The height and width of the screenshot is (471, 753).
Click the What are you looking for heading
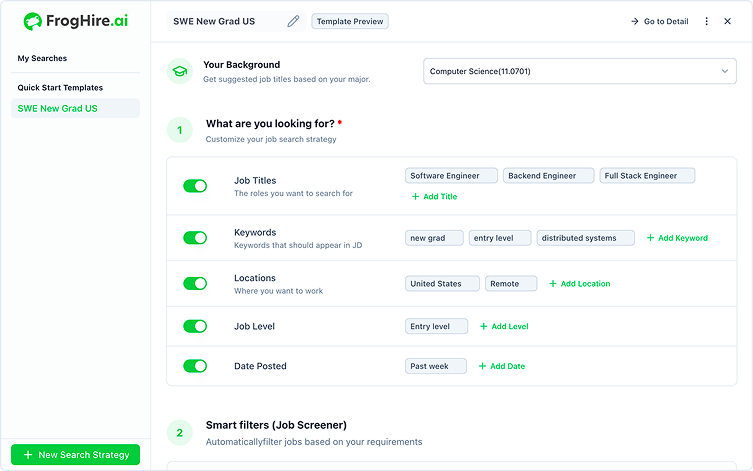pyautogui.click(x=270, y=123)
